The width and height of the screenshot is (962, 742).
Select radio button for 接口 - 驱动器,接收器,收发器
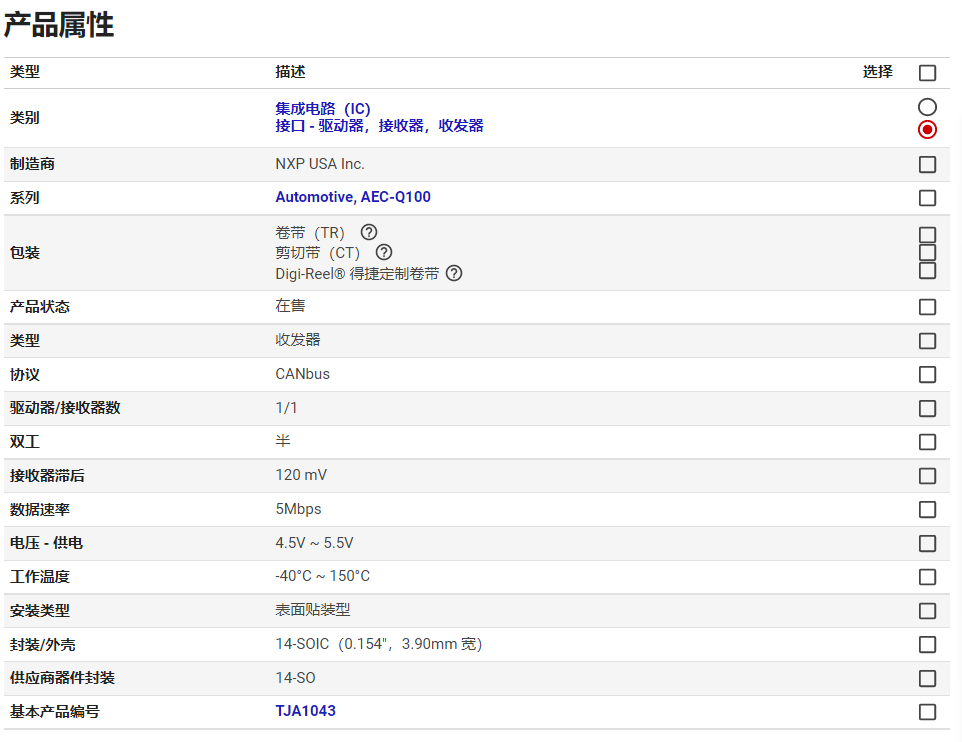[x=927, y=129]
